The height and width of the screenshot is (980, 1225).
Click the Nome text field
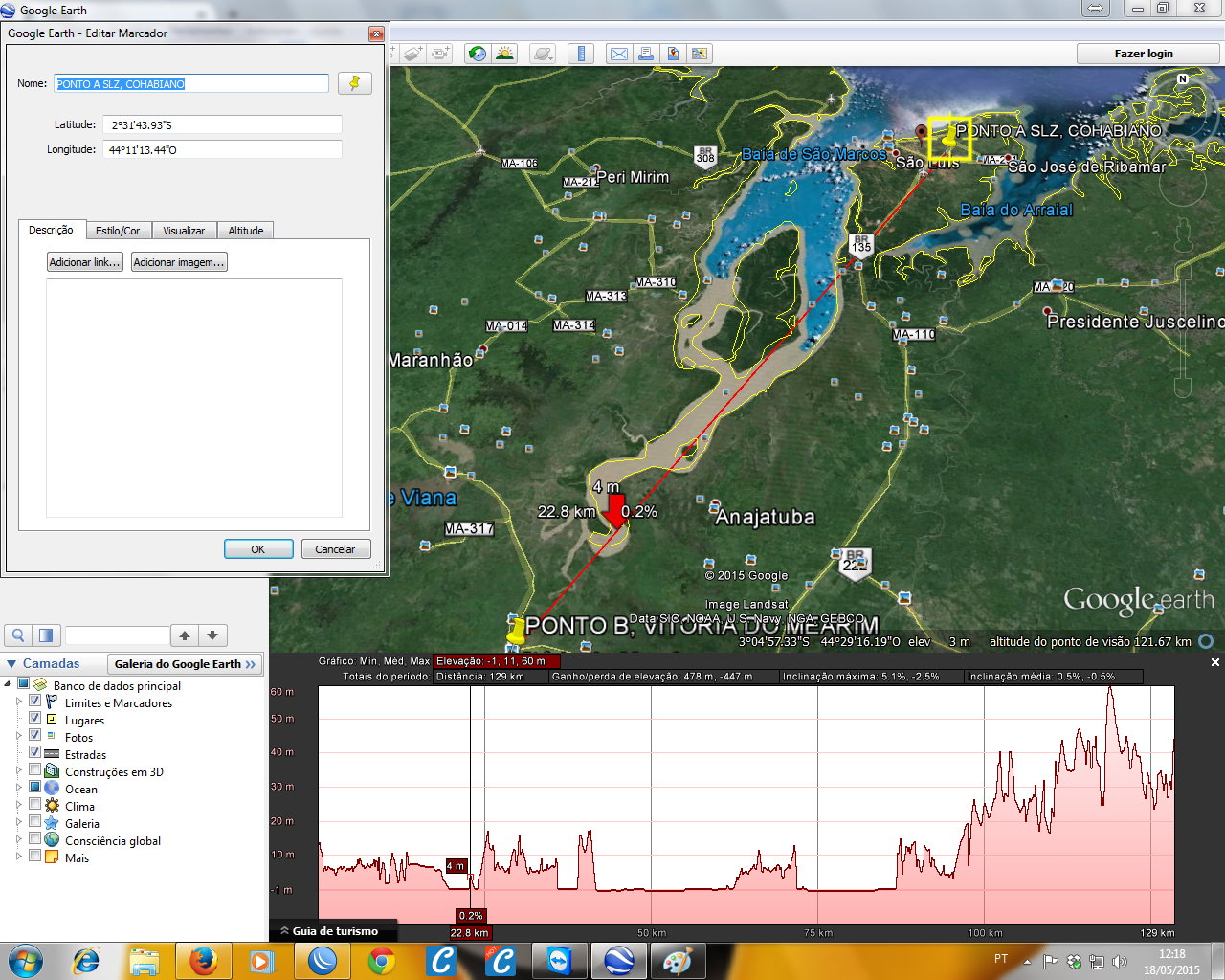point(191,84)
